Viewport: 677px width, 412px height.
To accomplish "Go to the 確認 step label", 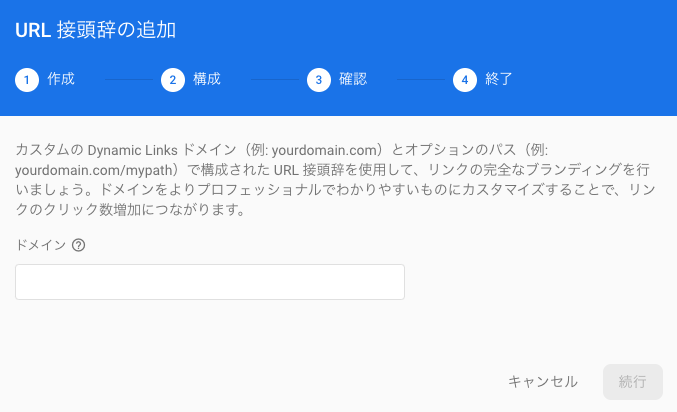I will [353, 79].
